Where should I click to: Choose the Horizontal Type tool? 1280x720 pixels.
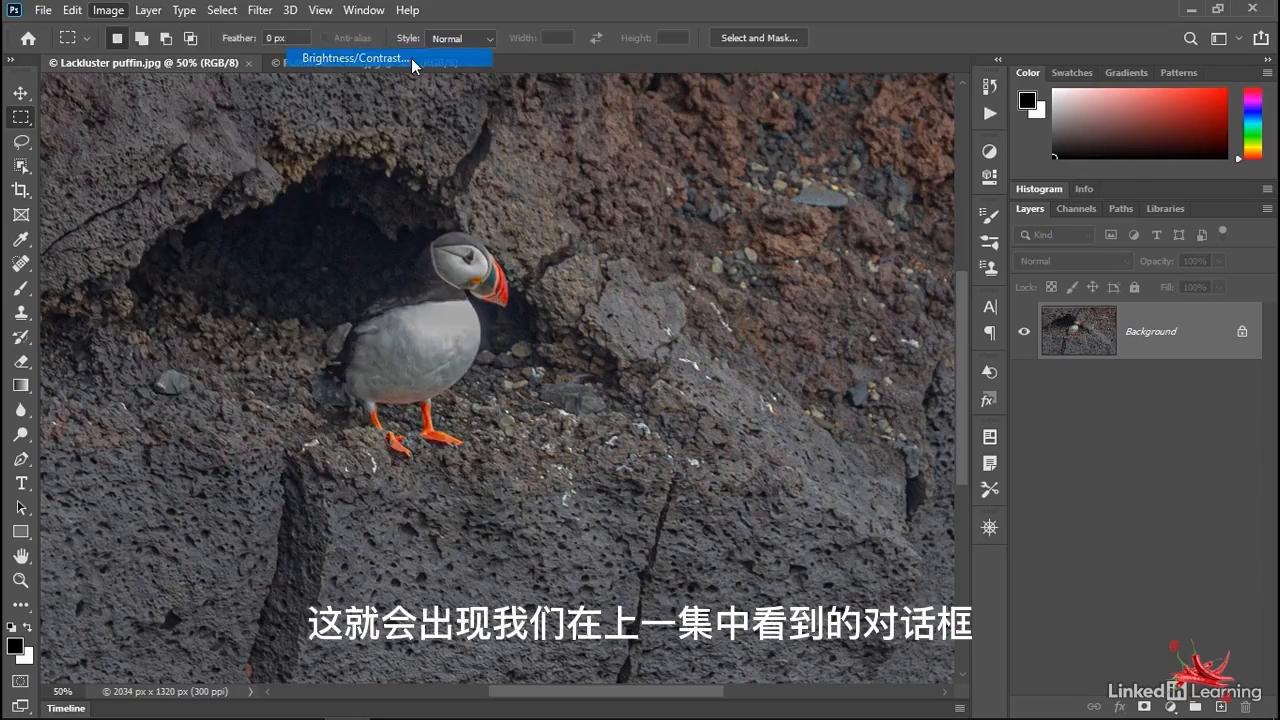point(21,482)
